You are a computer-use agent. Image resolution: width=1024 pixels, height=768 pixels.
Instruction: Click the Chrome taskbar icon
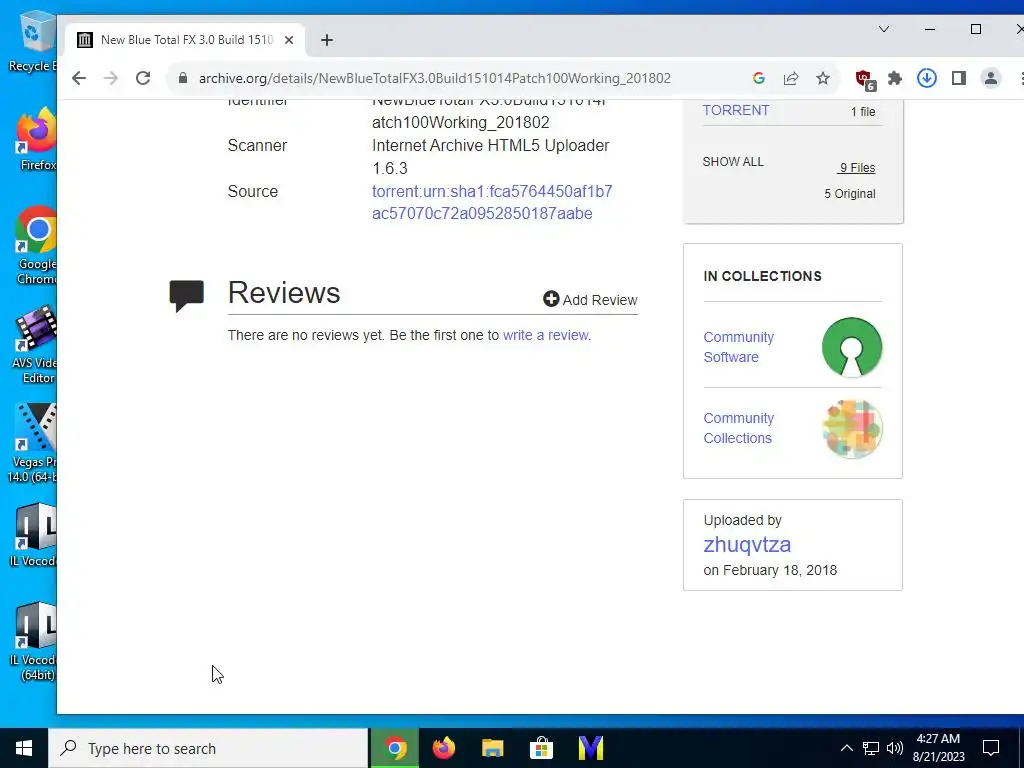[x=394, y=748]
